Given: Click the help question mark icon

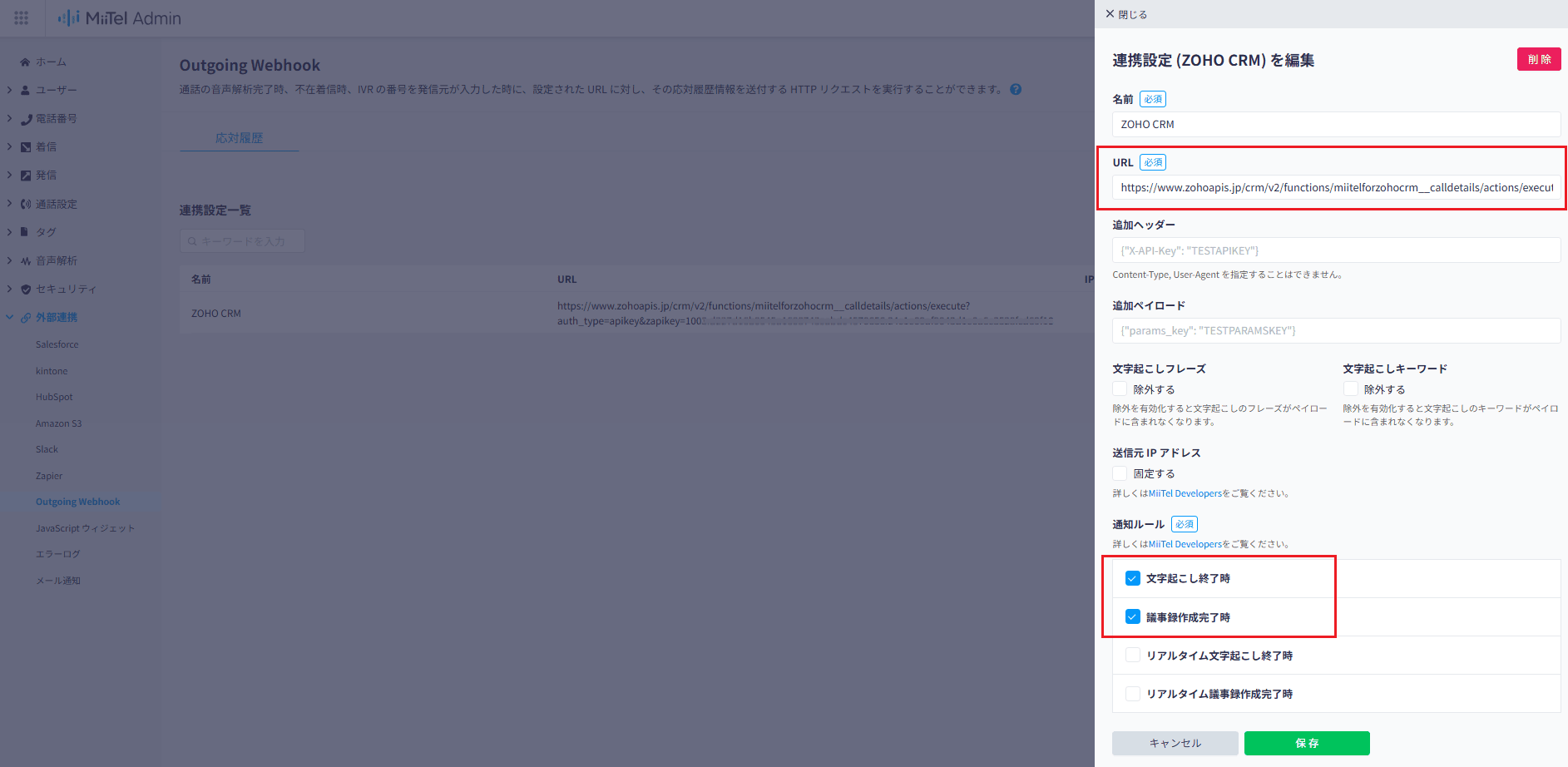Looking at the screenshot, I should (1016, 89).
